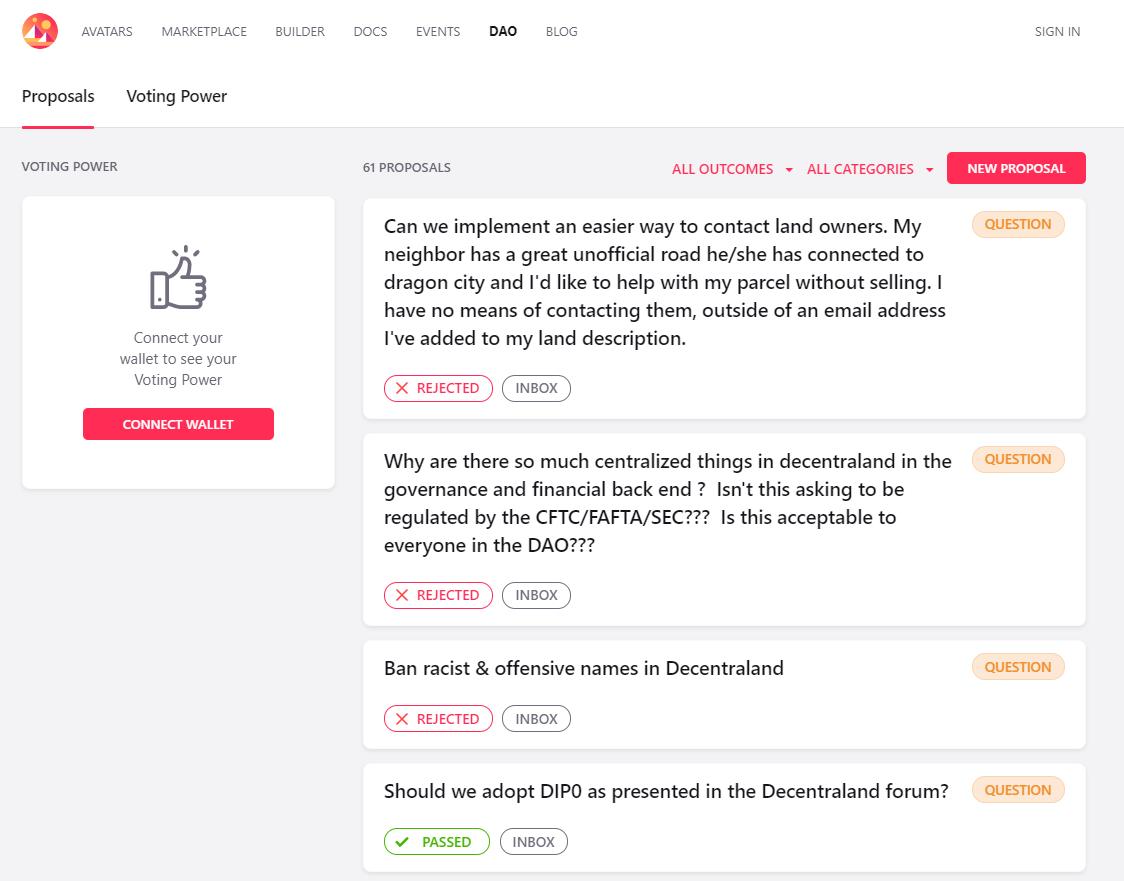Navigate to the Docs section

pos(370,31)
